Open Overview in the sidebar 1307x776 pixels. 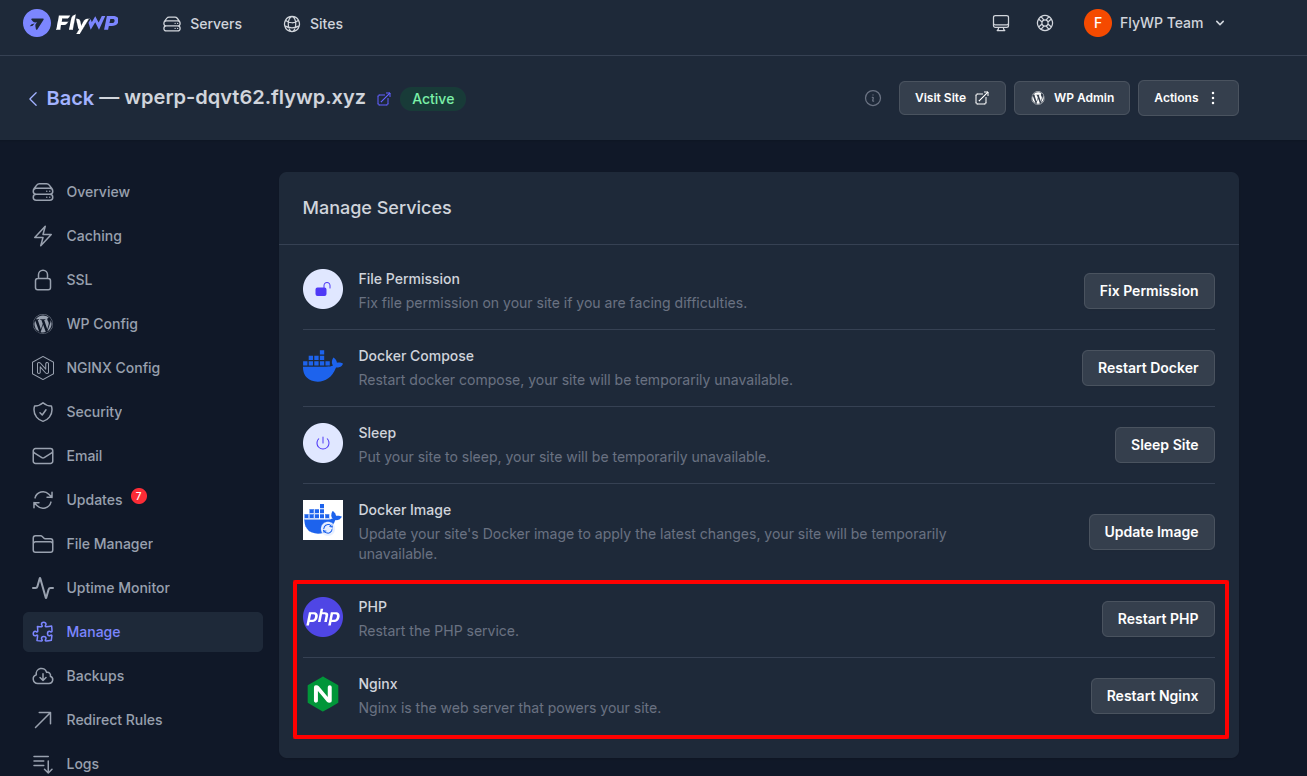coord(143,192)
